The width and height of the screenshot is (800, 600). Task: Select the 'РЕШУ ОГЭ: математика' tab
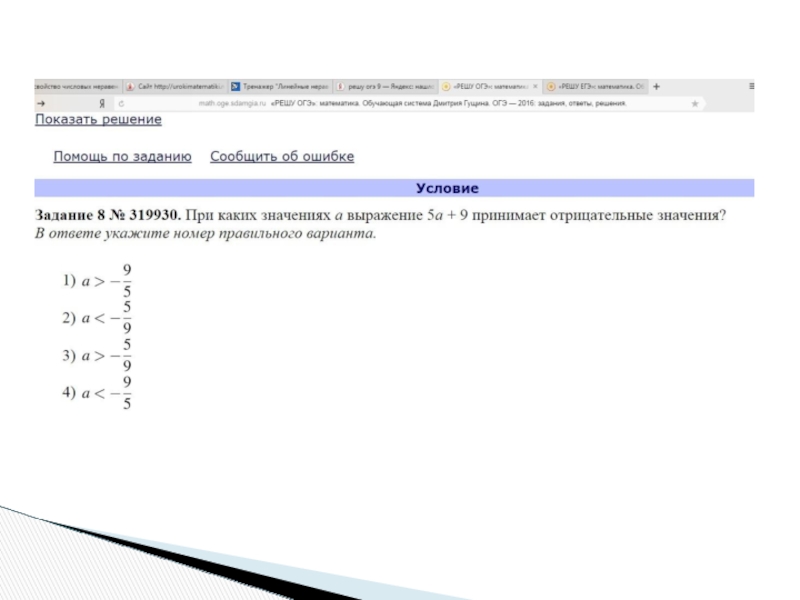coord(491,87)
